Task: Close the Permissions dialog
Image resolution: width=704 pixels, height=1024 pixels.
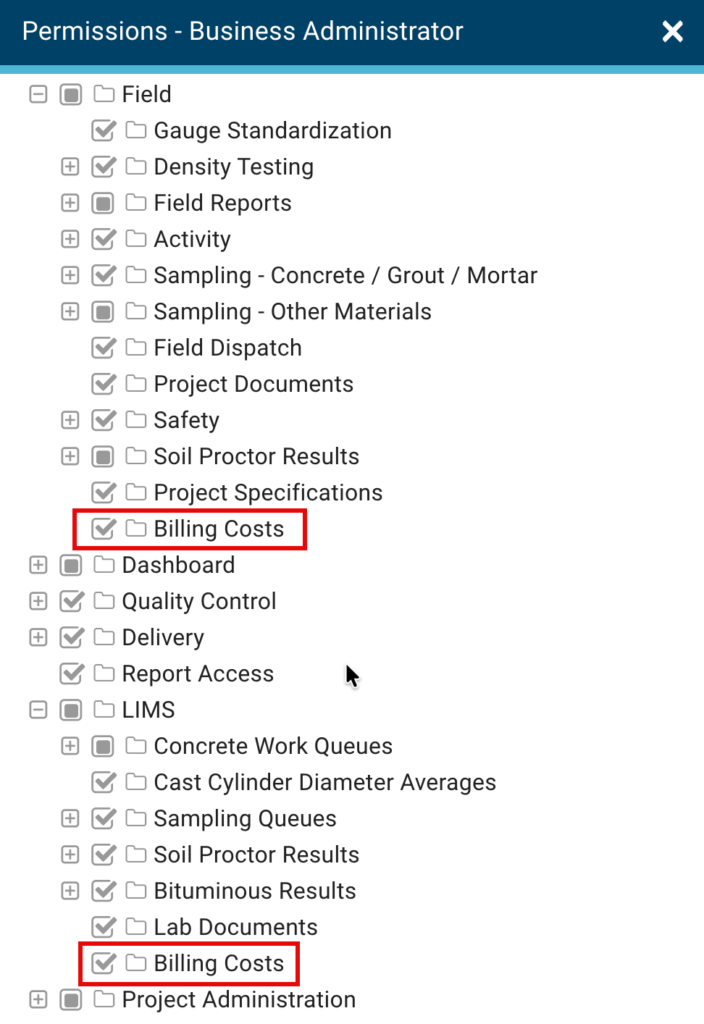Action: tap(673, 31)
